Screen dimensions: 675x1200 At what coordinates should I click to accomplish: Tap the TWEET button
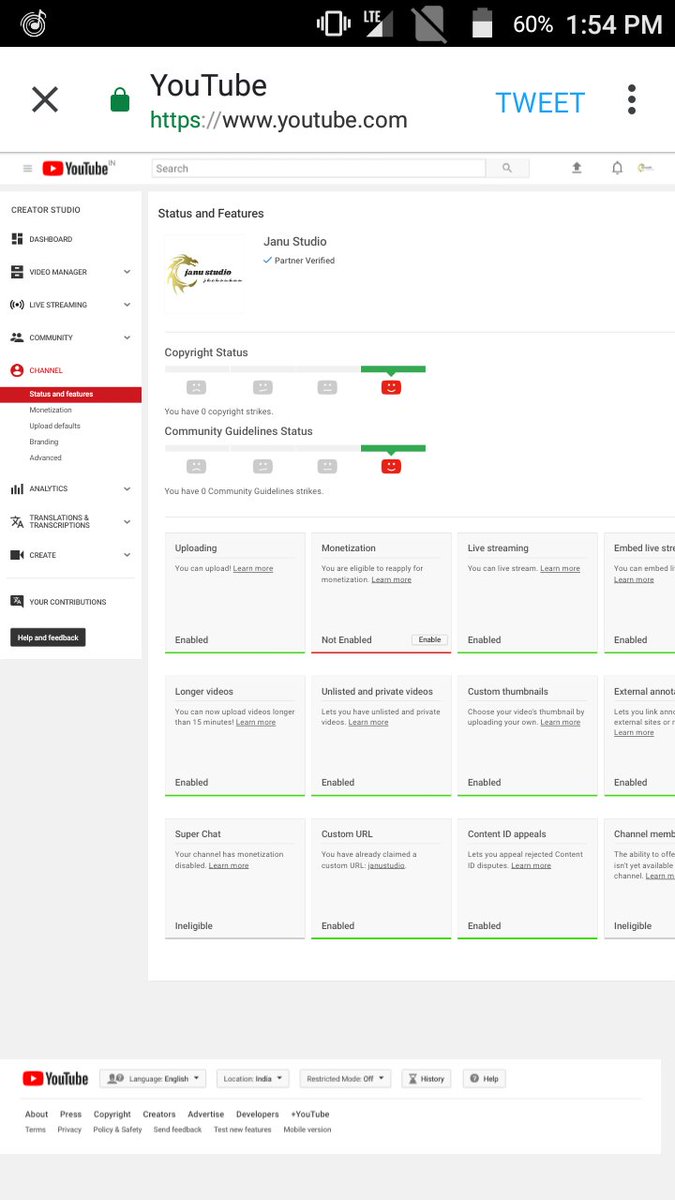(x=540, y=103)
